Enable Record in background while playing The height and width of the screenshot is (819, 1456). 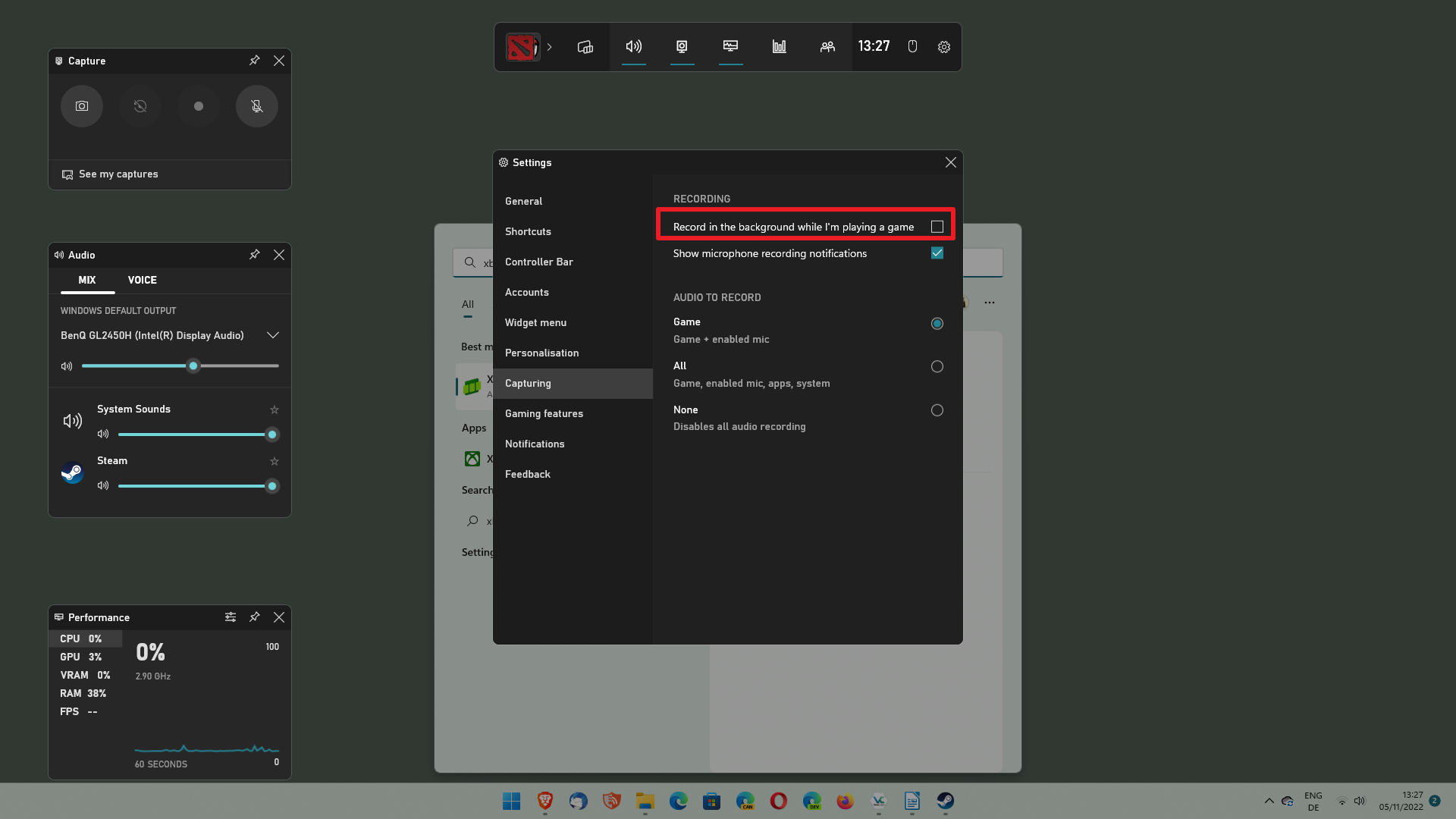tap(937, 226)
